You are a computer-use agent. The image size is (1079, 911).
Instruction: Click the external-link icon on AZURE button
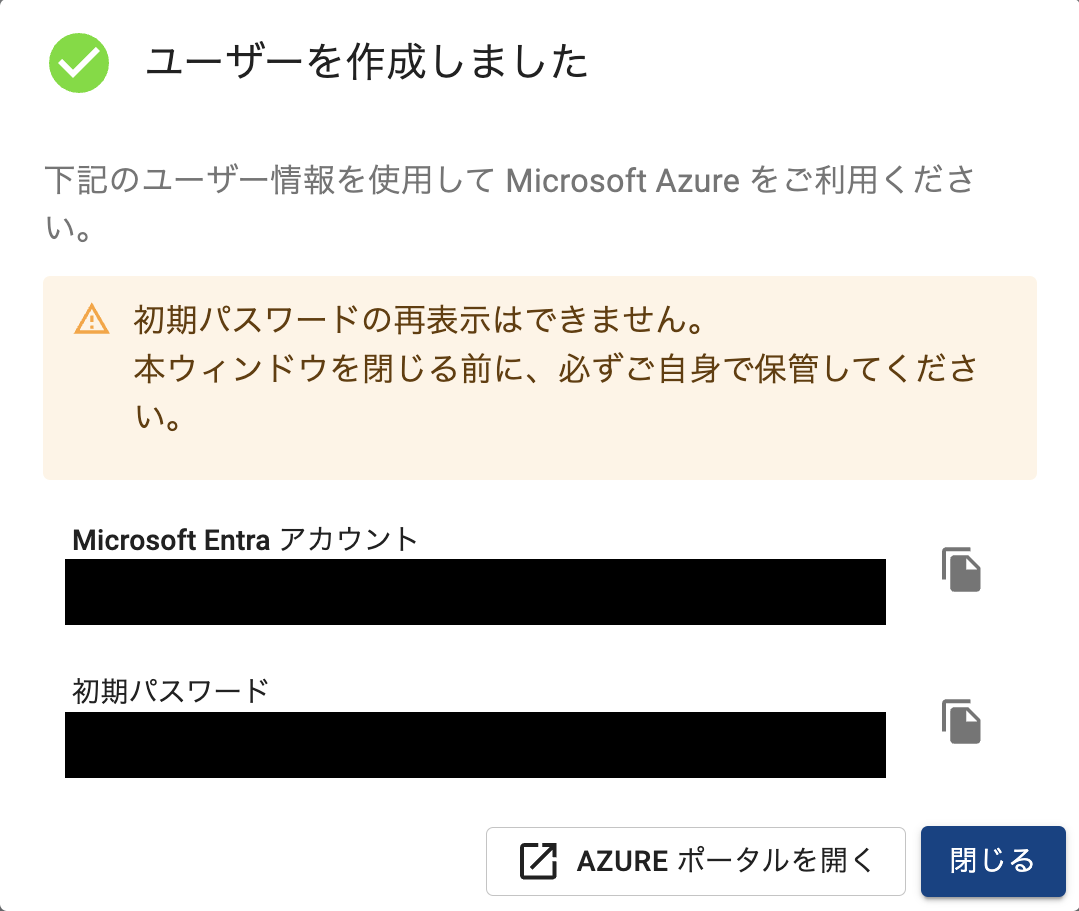point(538,861)
